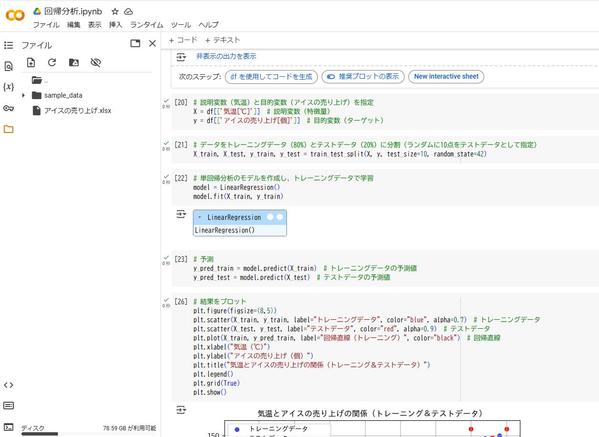Close the ファイル side panel
599x437 pixels.
(x=152, y=43)
